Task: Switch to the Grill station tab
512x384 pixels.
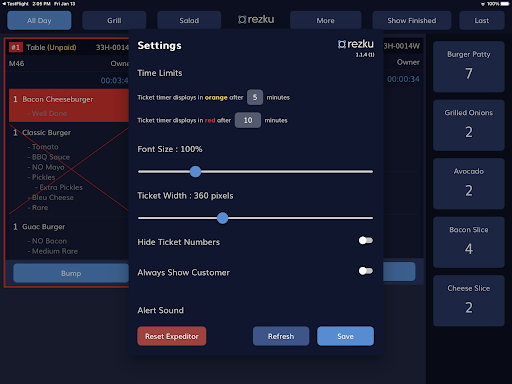Action: (x=114, y=21)
